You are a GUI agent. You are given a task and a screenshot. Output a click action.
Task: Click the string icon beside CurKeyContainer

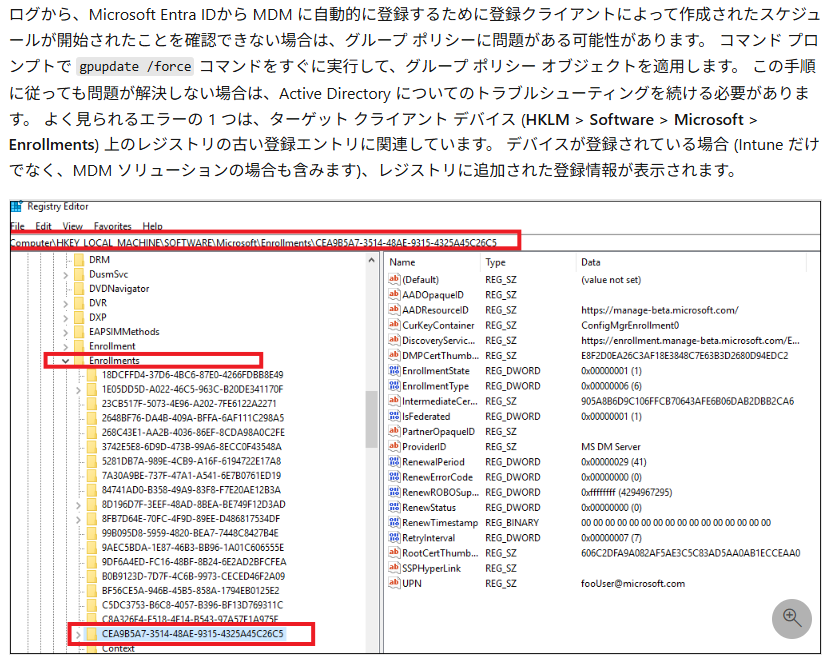click(394, 324)
